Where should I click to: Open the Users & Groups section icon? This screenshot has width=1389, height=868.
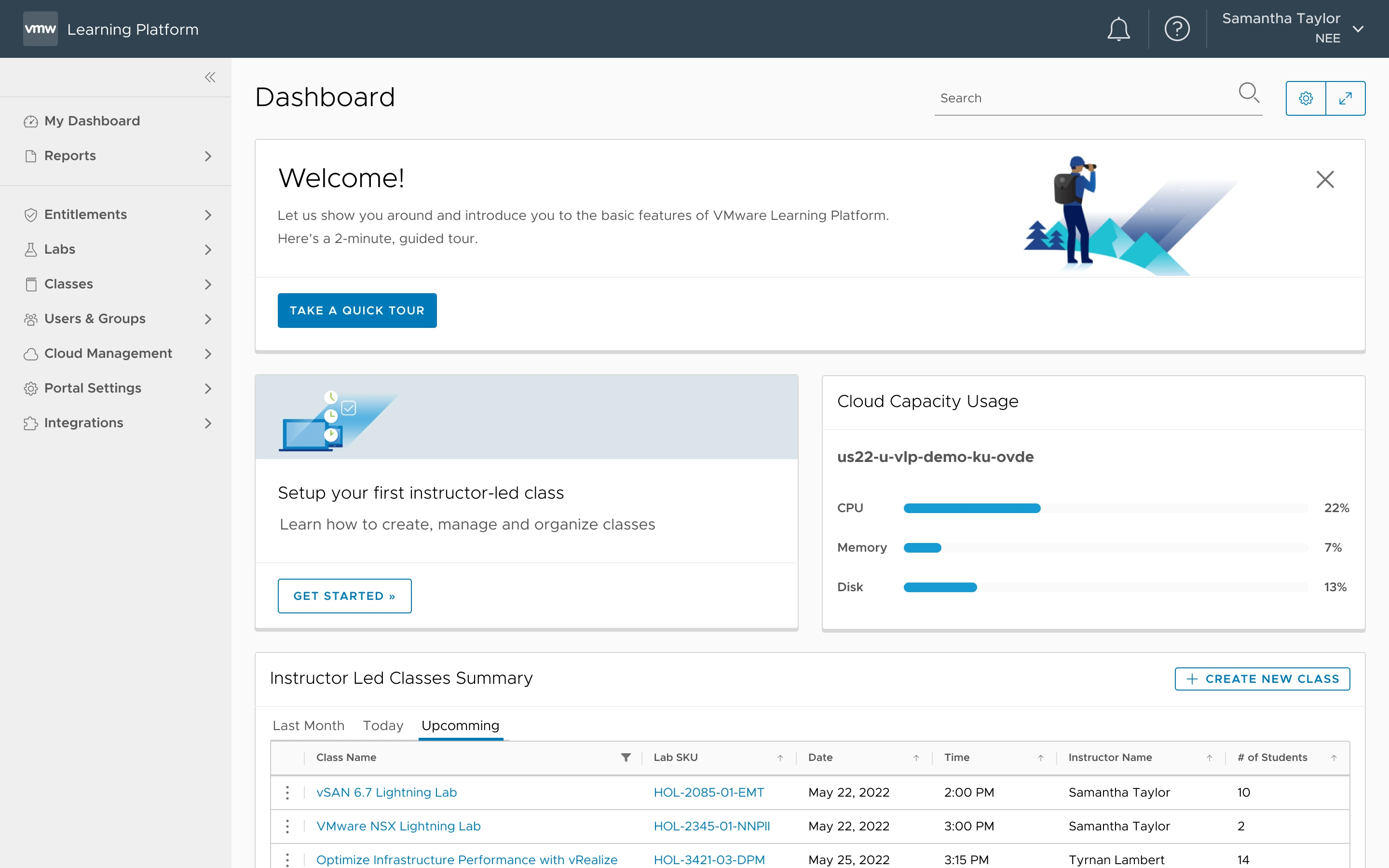(31, 319)
